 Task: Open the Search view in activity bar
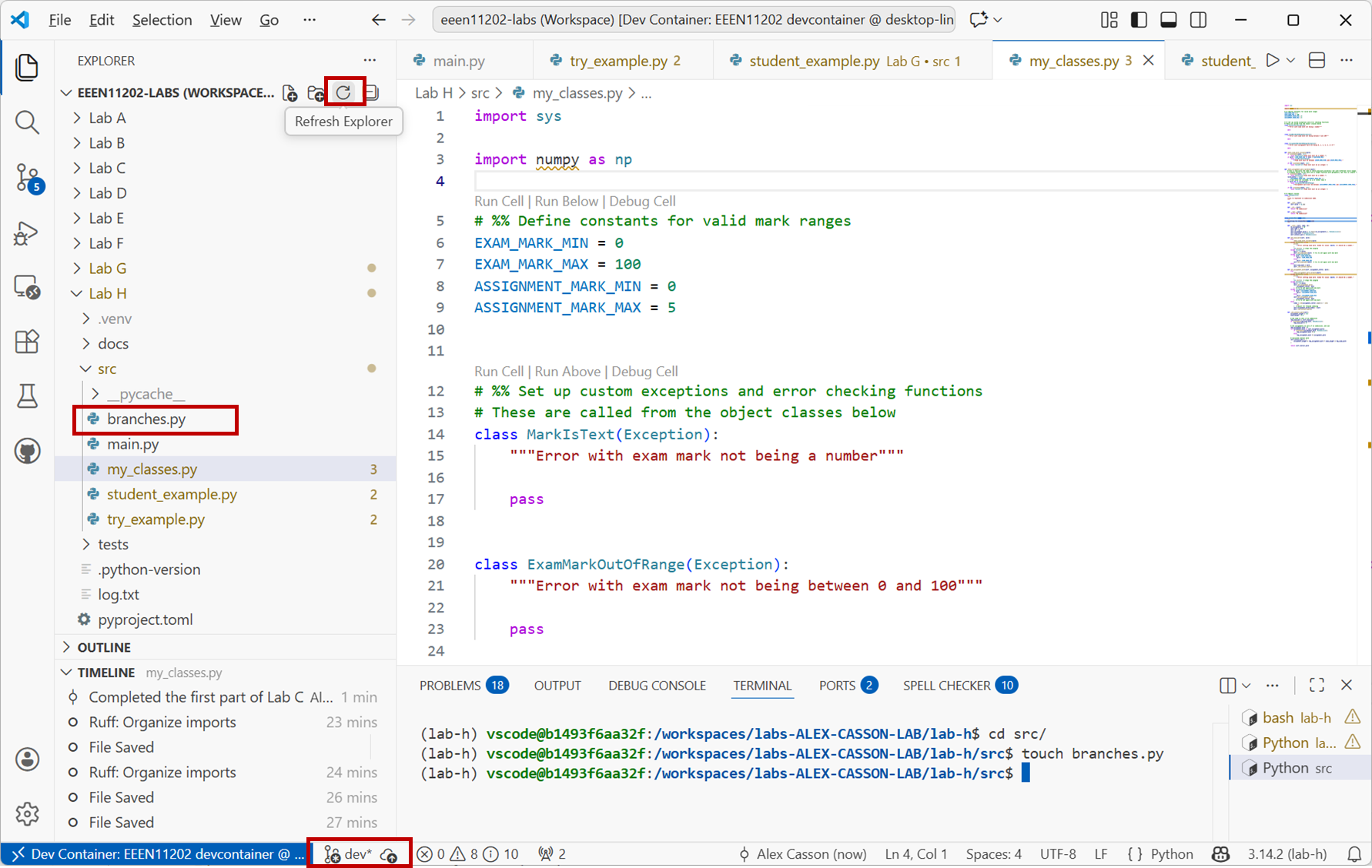27,122
